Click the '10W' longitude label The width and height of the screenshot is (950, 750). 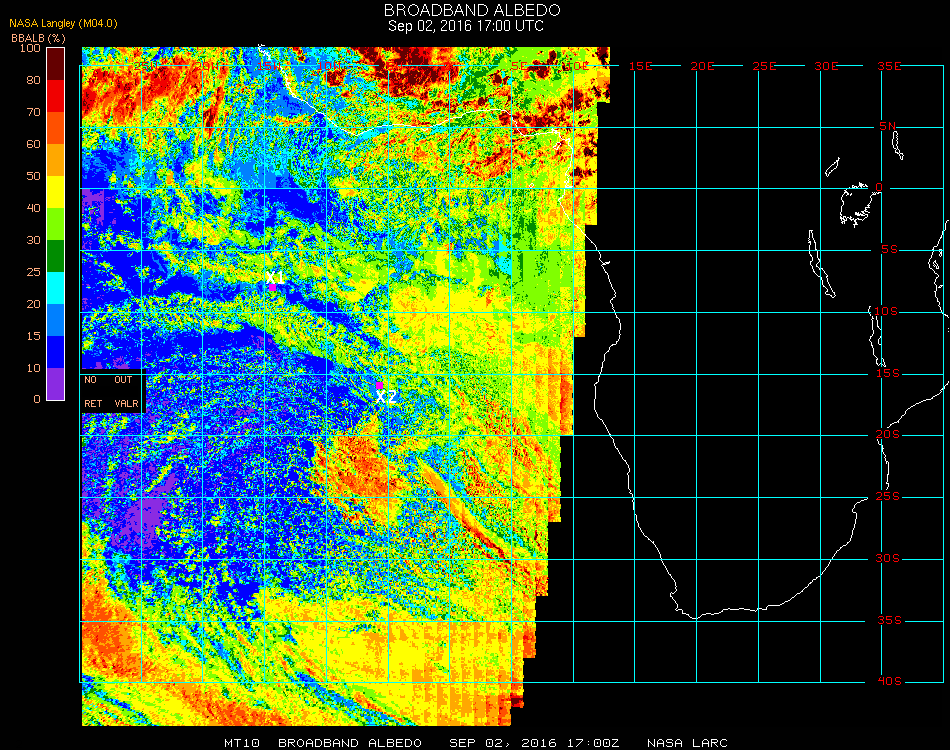(x=329, y=66)
